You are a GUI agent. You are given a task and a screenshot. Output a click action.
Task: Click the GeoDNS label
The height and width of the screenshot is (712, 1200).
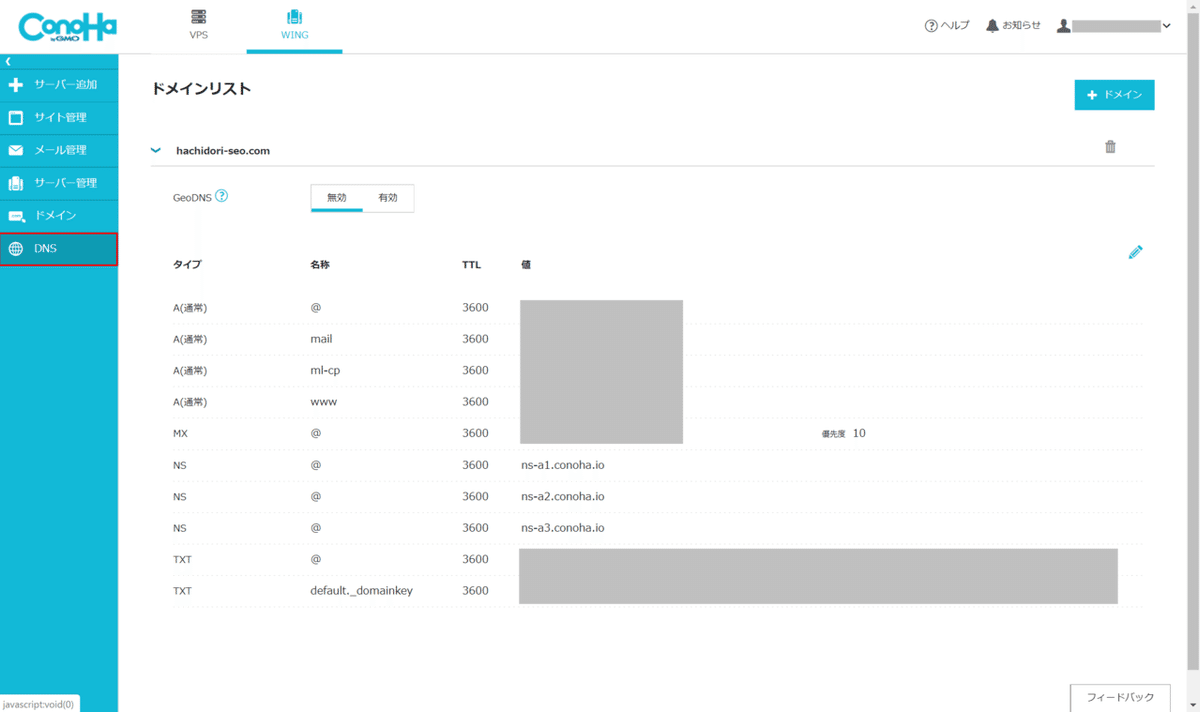192,198
